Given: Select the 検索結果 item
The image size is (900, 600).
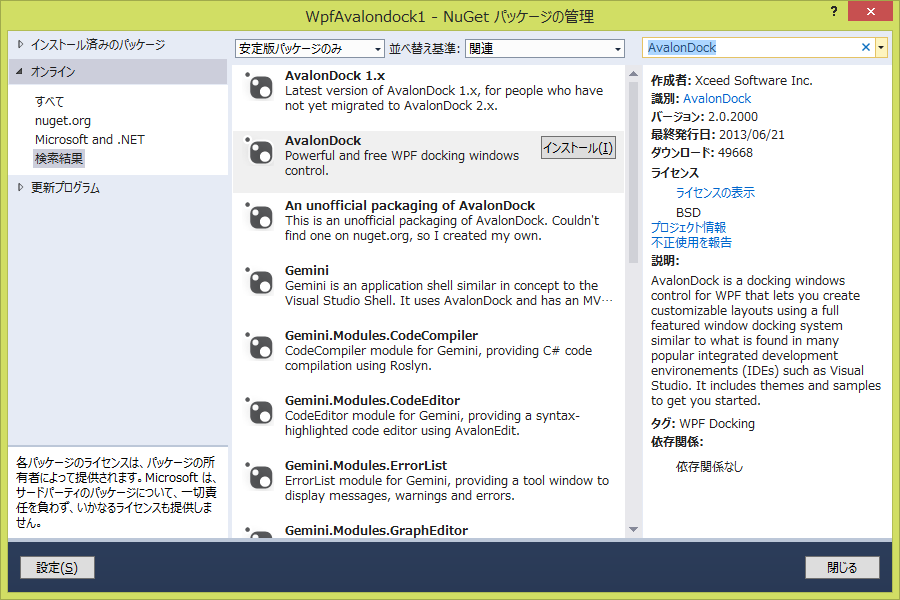Looking at the screenshot, I should (x=59, y=158).
